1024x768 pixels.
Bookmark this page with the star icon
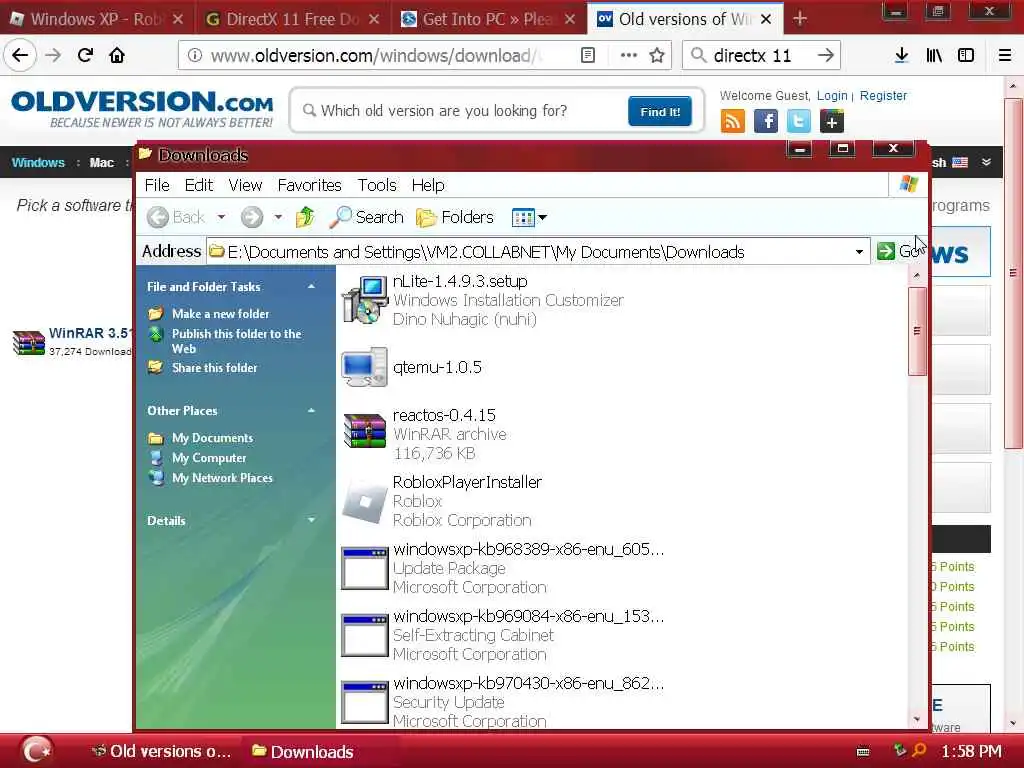click(x=657, y=56)
